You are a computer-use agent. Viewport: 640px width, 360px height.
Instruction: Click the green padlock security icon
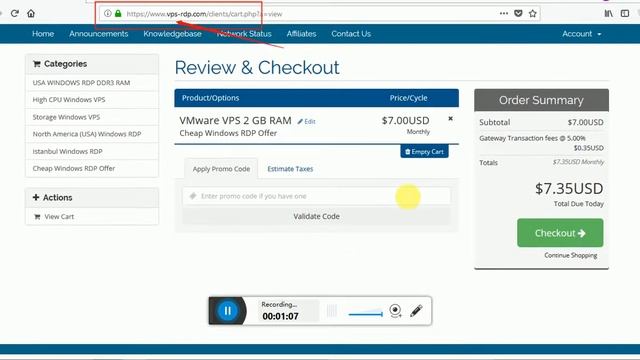(x=118, y=13)
